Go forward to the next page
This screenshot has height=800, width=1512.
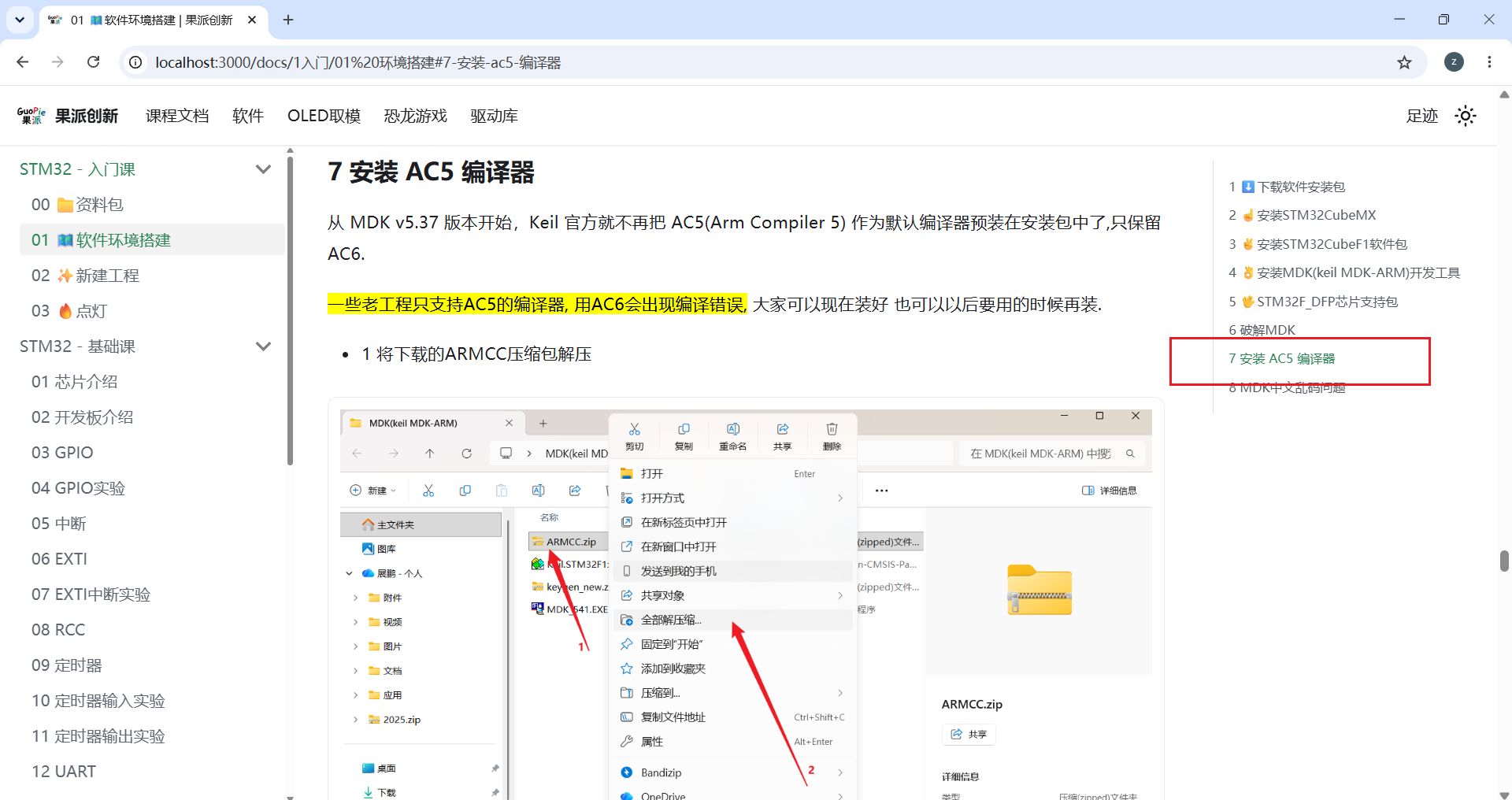57,62
